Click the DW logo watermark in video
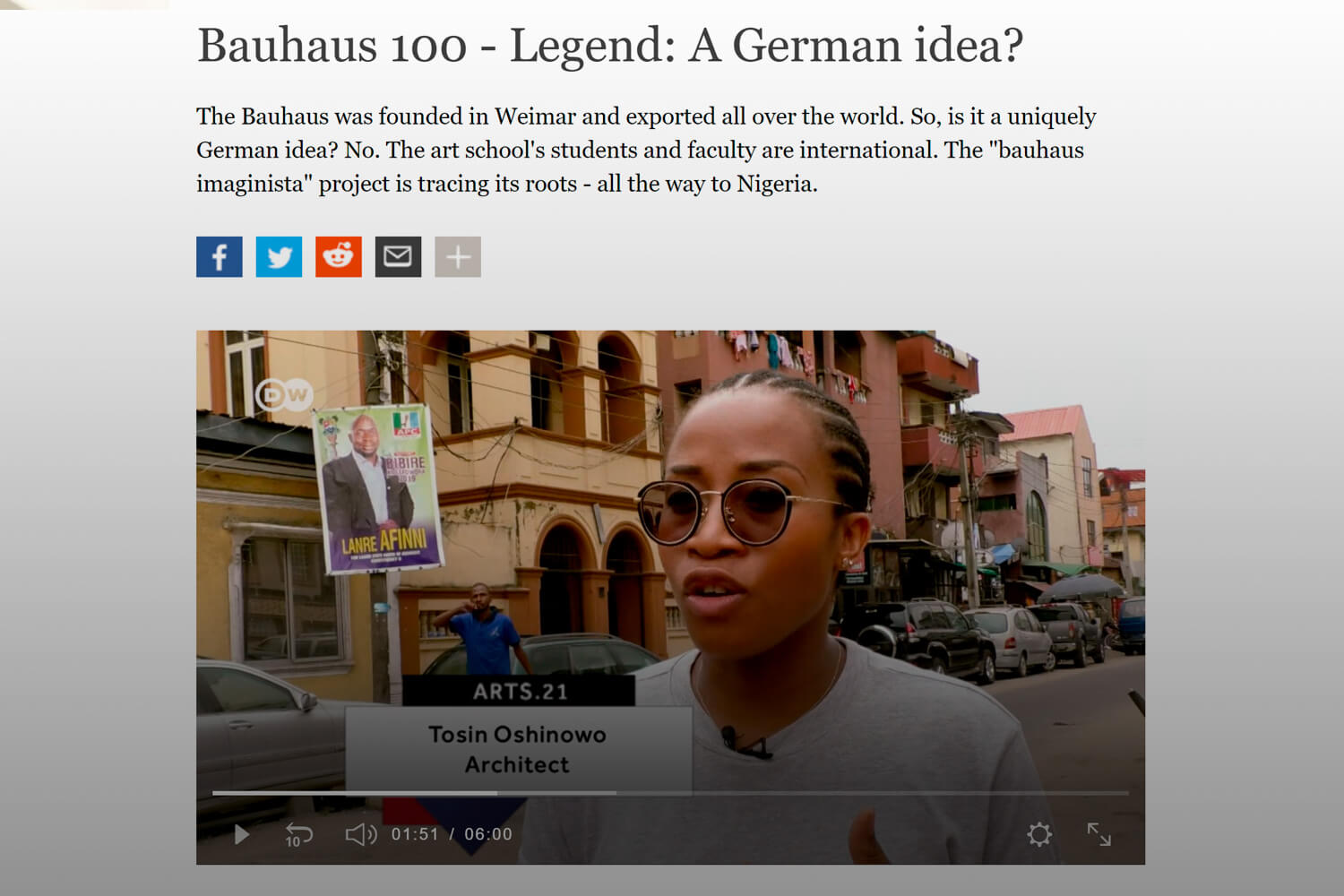Viewport: 1344px width, 896px height. point(284,393)
